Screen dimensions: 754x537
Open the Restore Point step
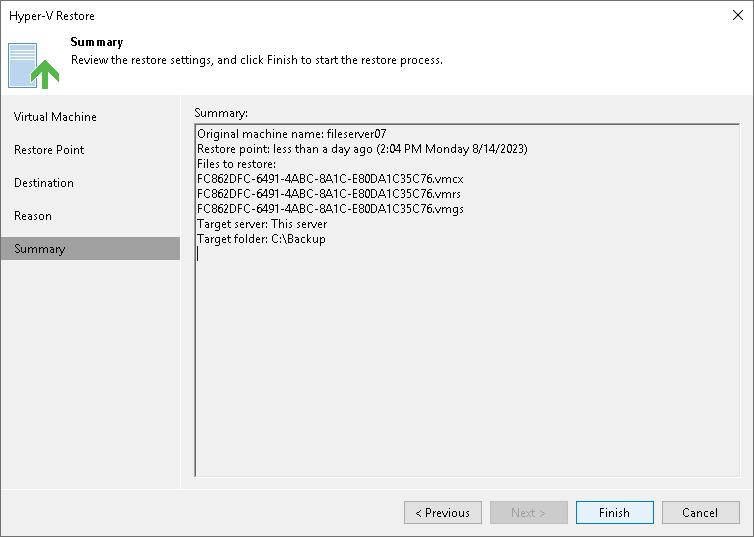click(x=49, y=150)
